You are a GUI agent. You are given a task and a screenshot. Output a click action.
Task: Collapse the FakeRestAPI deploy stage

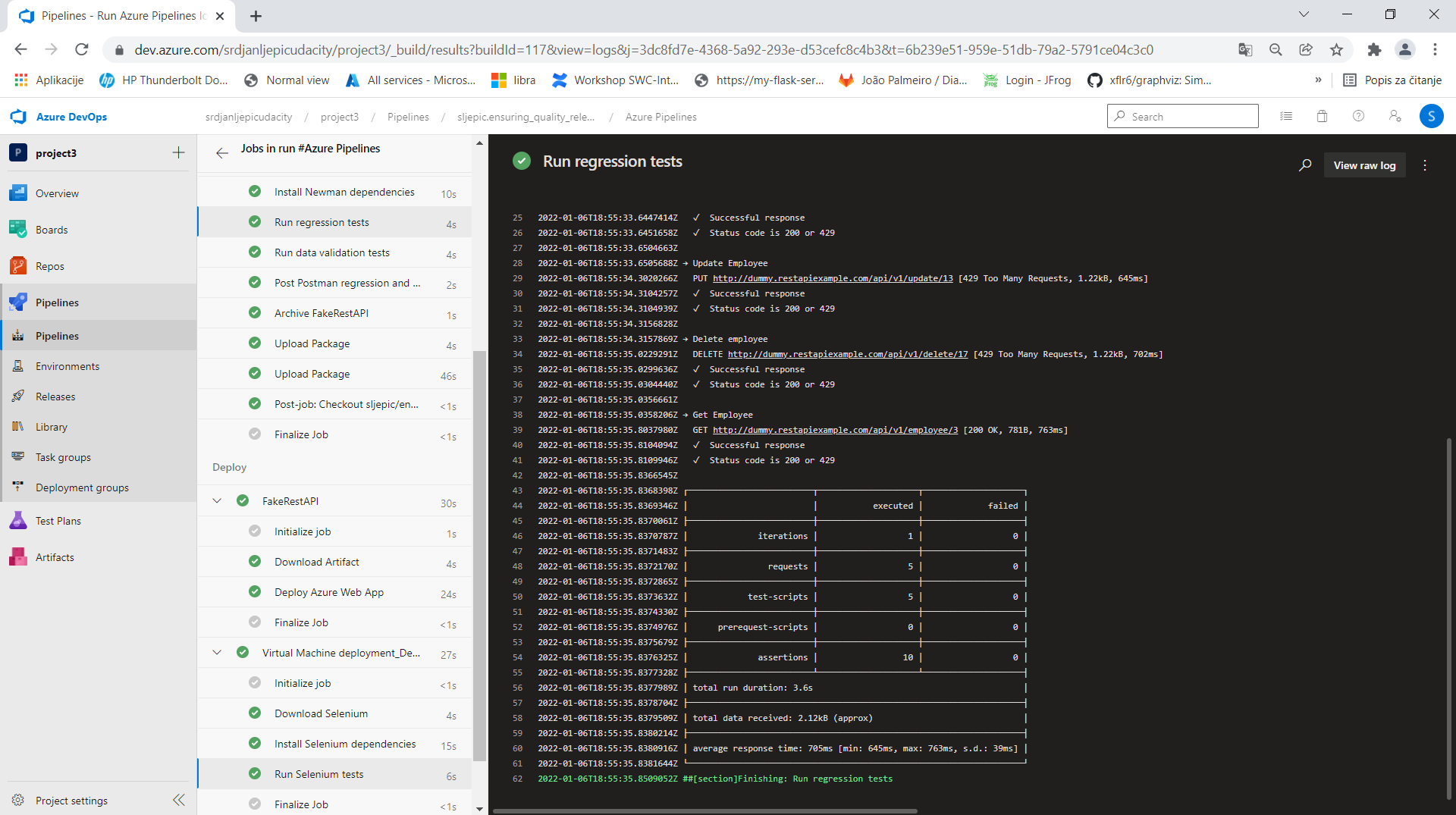click(217, 500)
